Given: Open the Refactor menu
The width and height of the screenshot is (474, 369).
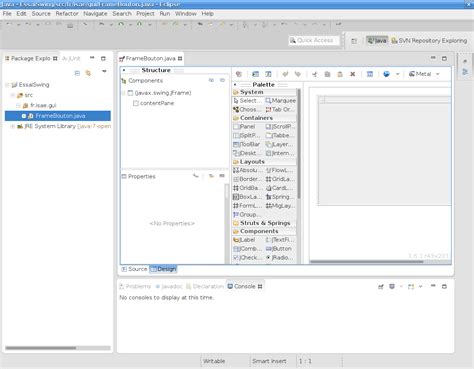Looking at the screenshot, I should [x=67, y=14].
